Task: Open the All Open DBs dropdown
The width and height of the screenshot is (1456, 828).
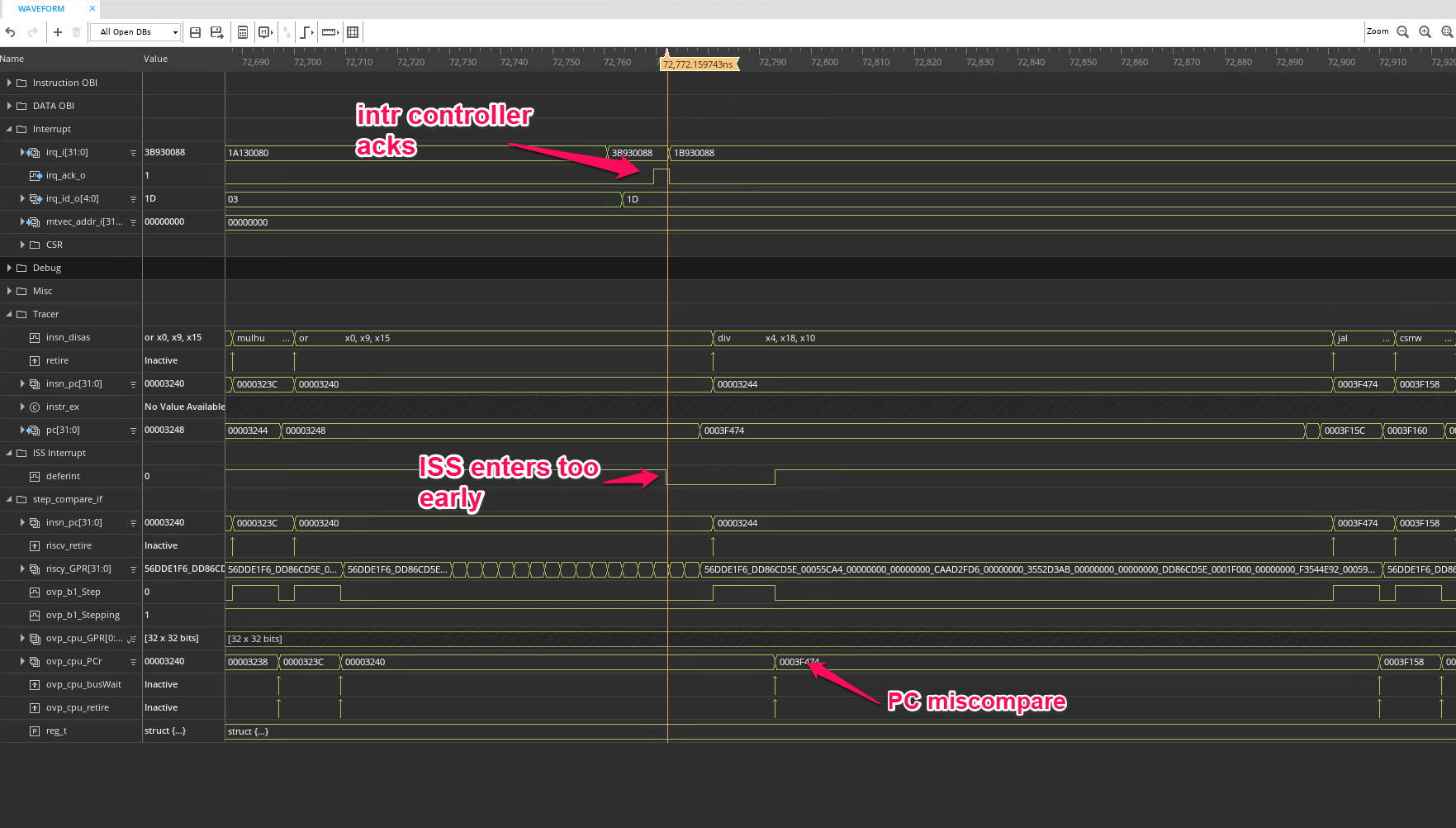Action: (135, 31)
